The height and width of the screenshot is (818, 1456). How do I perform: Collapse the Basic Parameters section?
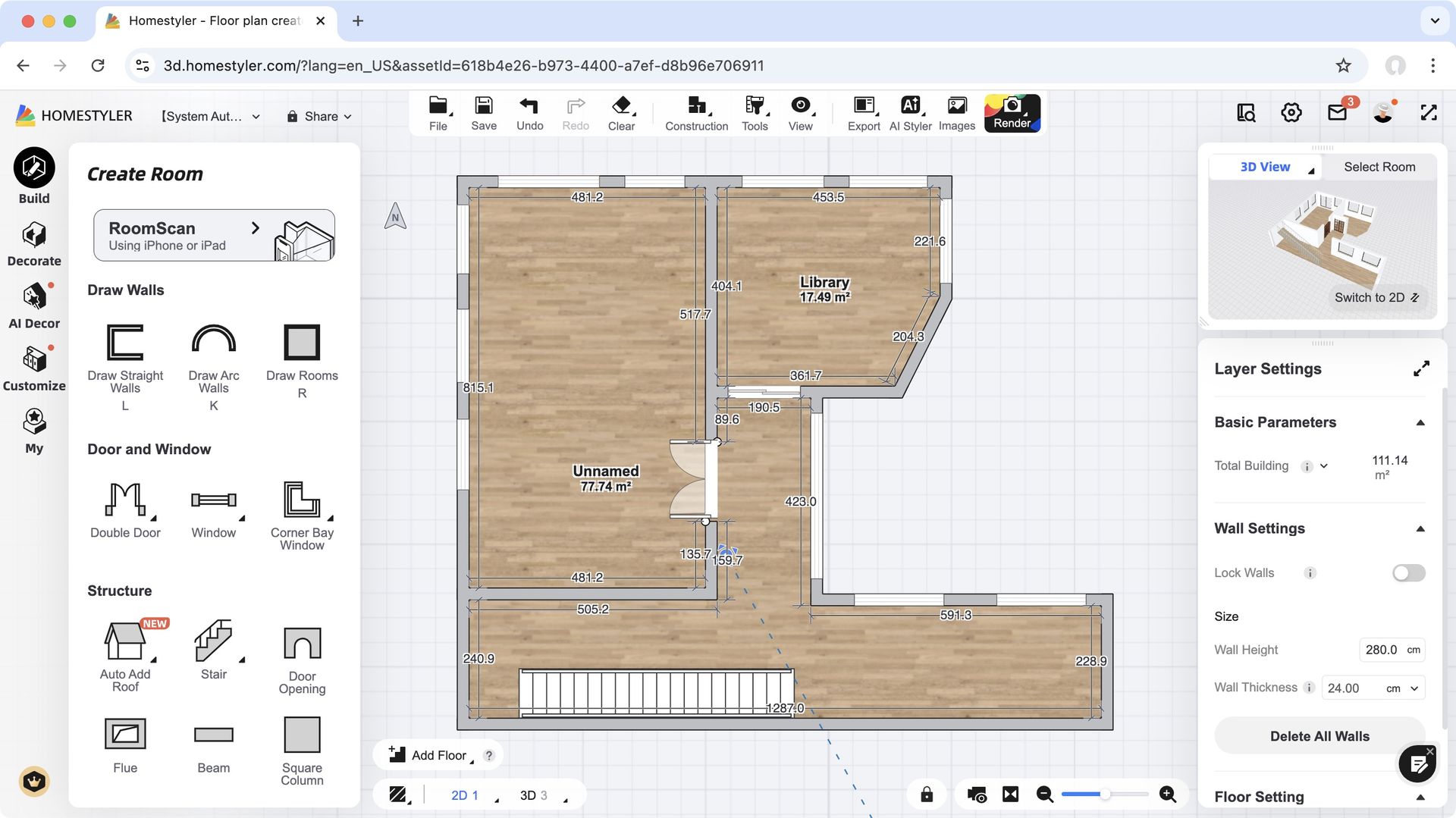point(1420,423)
